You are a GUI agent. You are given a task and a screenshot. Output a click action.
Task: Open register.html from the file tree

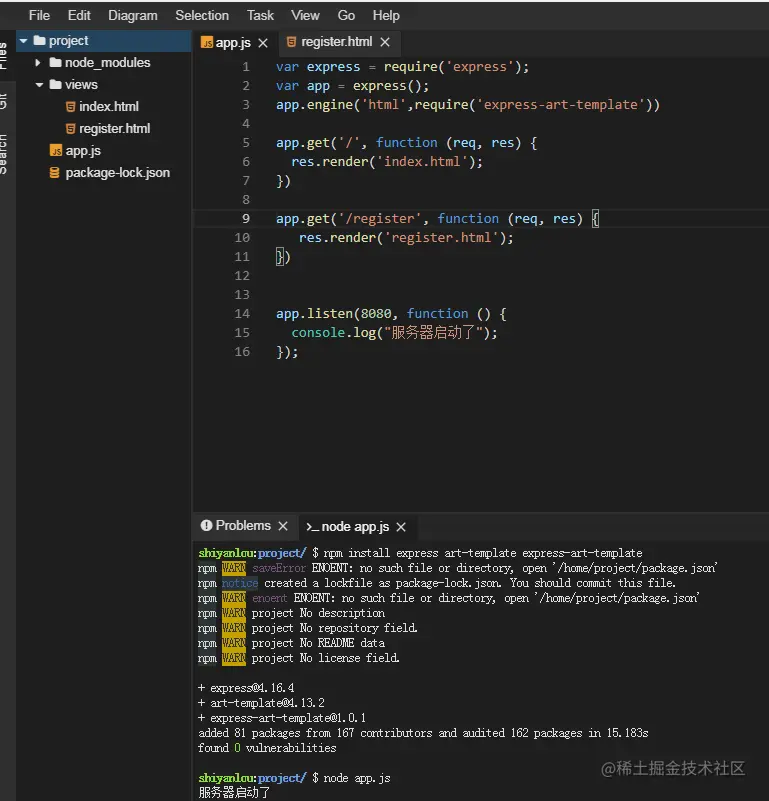point(114,128)
